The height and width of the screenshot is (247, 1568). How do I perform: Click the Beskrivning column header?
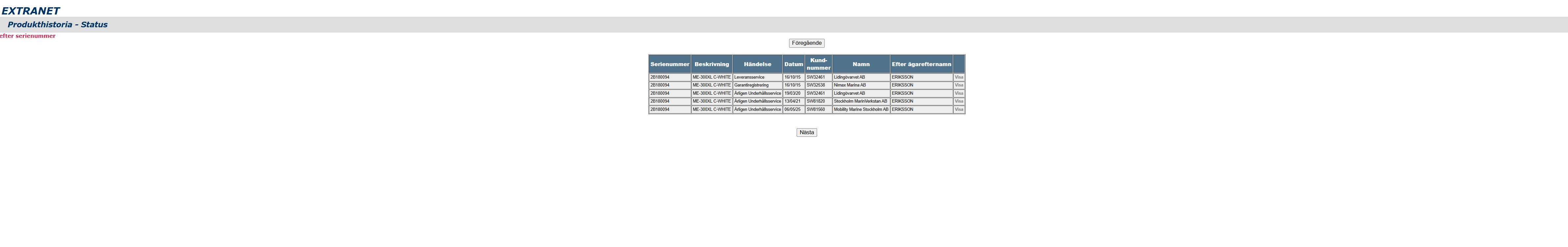[711, 64]
